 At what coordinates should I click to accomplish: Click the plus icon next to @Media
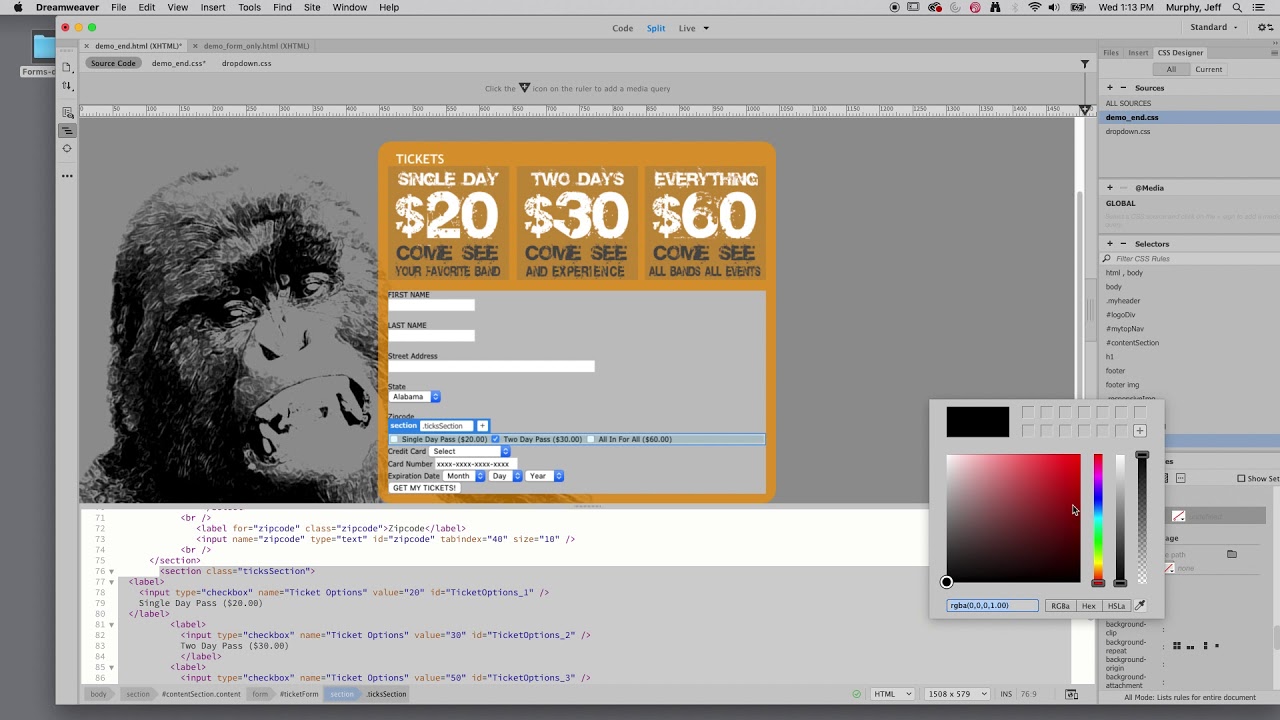pos(1109,188)
